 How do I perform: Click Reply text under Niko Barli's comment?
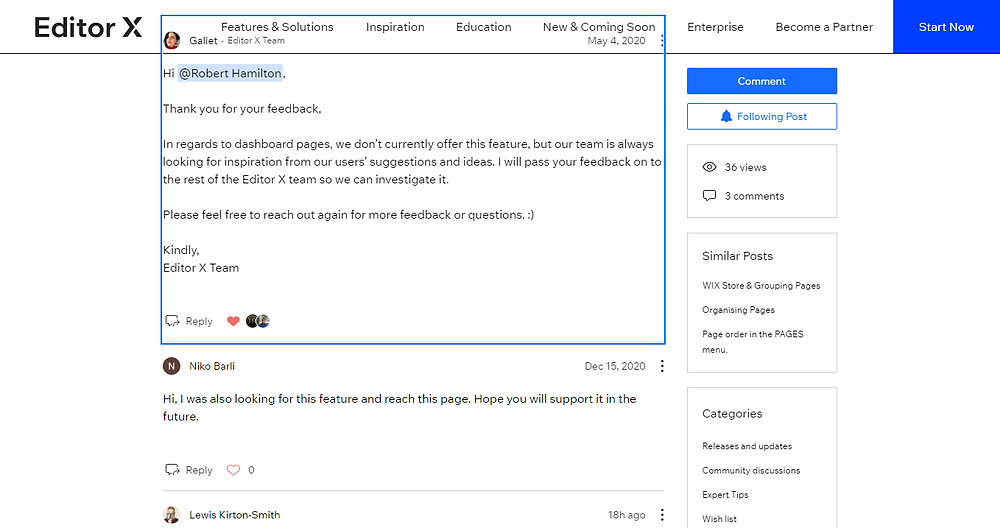pos(199,470)
